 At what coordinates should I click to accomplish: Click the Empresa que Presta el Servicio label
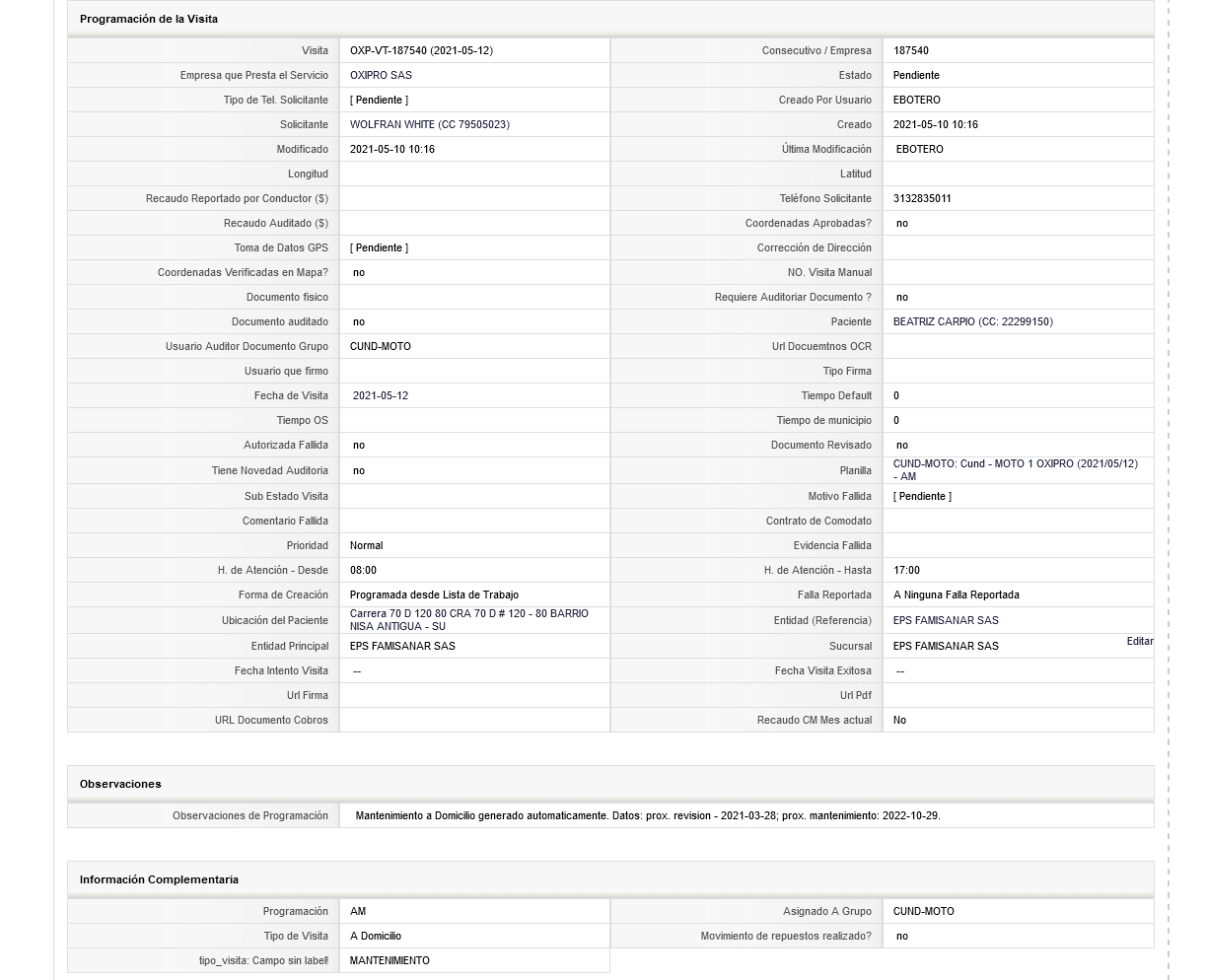254,75
